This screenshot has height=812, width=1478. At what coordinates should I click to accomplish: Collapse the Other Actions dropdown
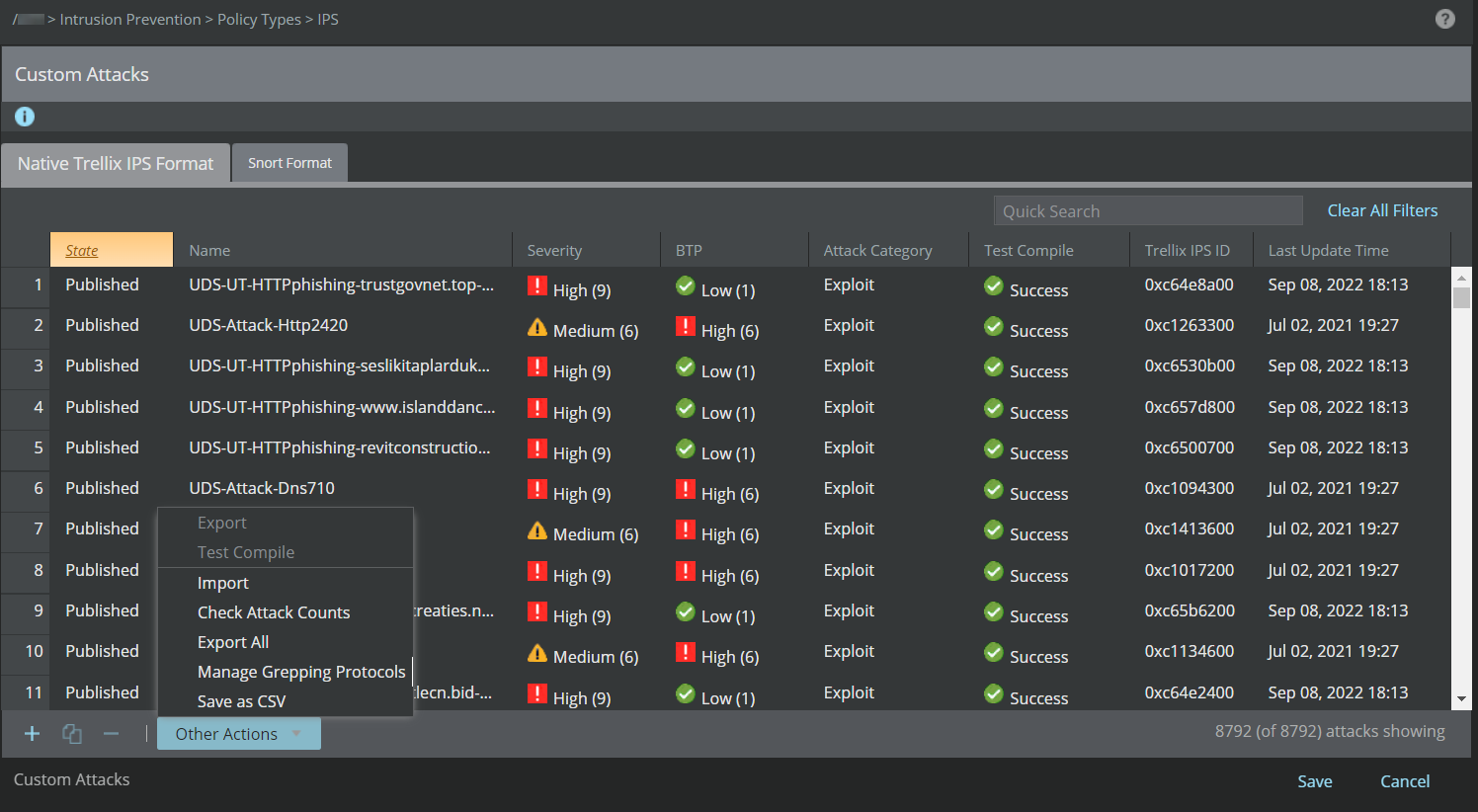pyautogui.click(x=239, y=734)
